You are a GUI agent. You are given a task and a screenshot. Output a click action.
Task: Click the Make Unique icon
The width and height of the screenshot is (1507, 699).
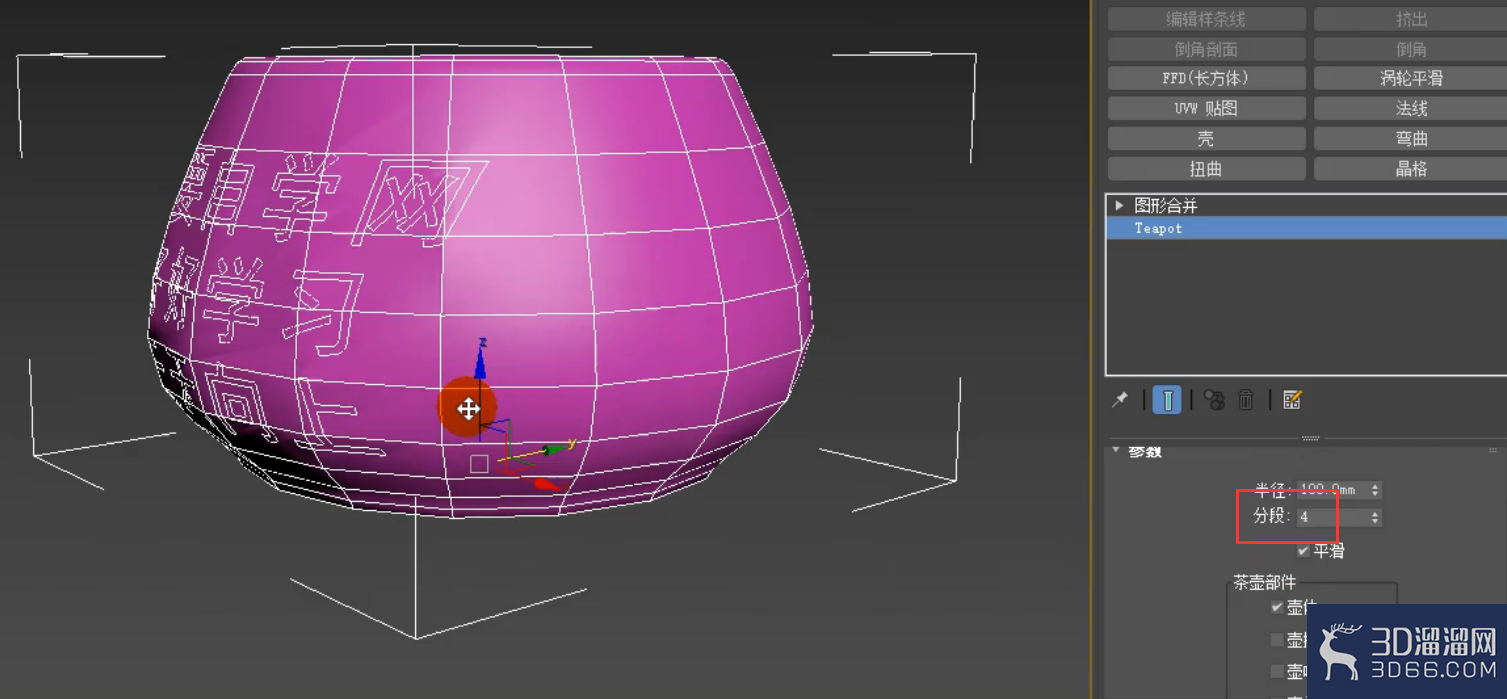[x=1214, y=400]
